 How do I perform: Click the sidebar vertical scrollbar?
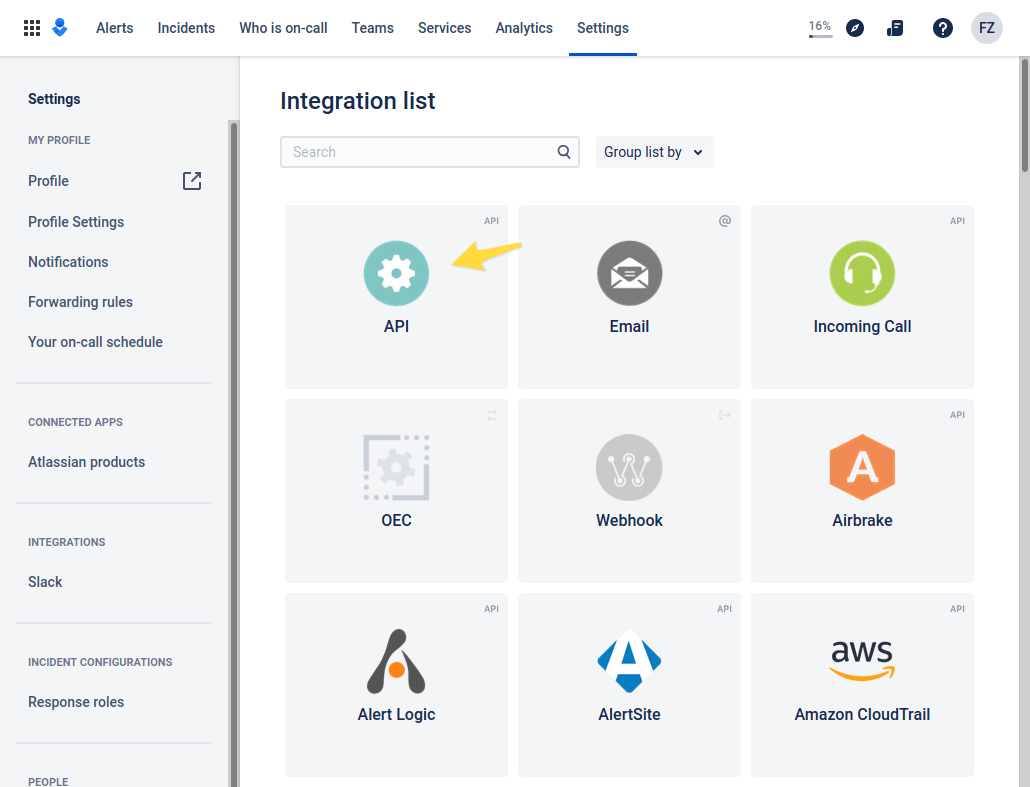coord(234,450)
